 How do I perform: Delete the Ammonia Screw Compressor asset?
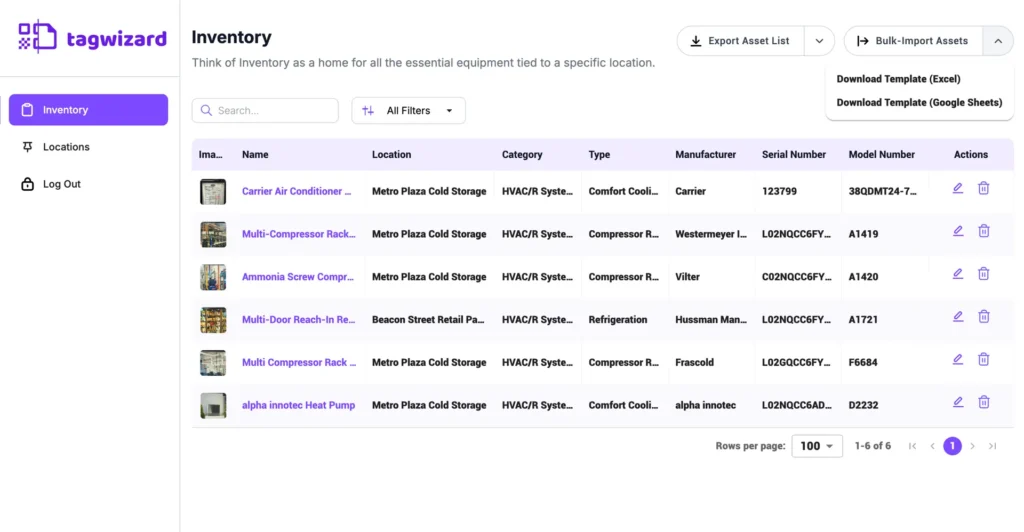coord(984,274)
